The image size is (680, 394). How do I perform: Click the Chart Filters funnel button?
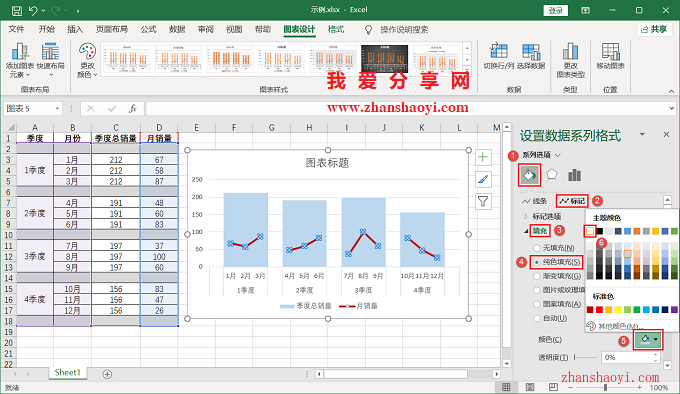pyautogui.click(x=483, y=201)
